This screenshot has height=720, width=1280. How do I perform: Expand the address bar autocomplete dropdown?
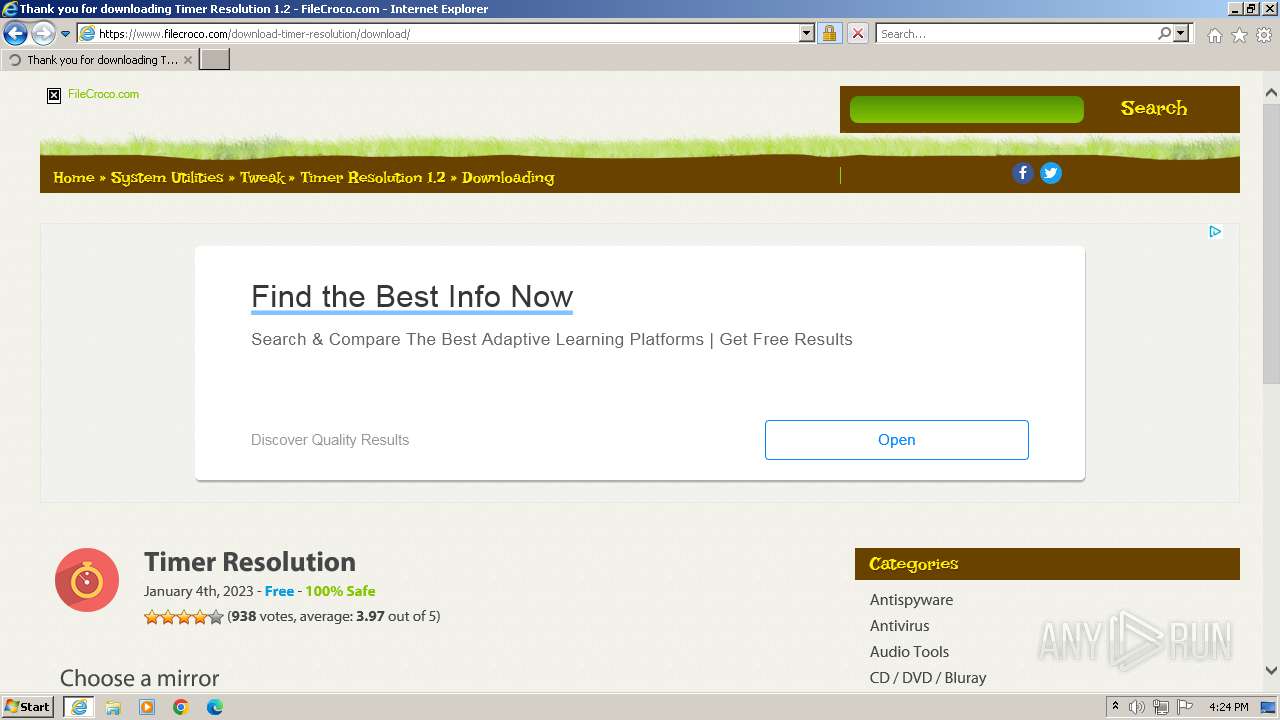pyautogui.click(x=807, y=34)
